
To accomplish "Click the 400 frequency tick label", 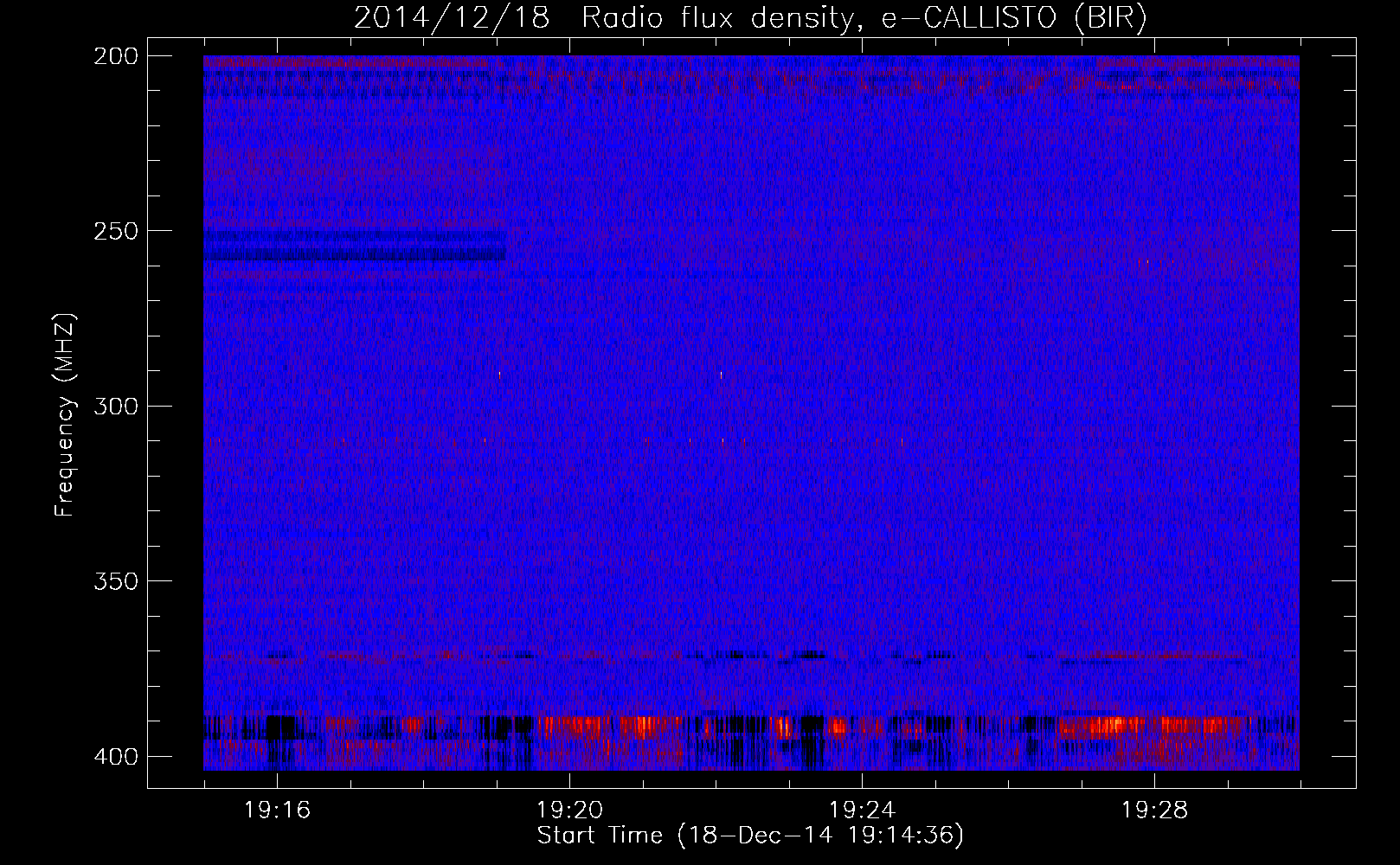I will 115,757.
